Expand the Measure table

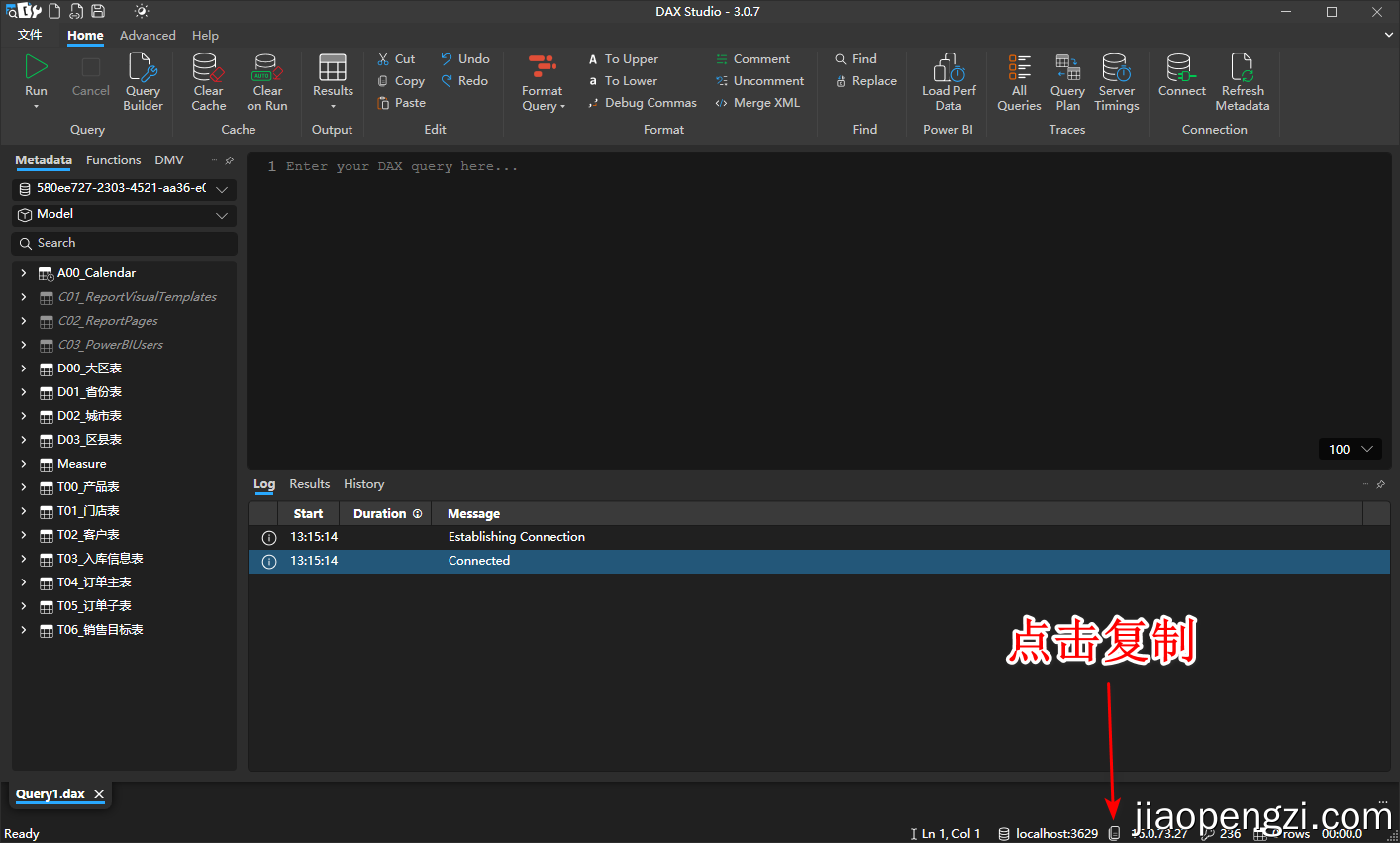click(x=24, y=463)
